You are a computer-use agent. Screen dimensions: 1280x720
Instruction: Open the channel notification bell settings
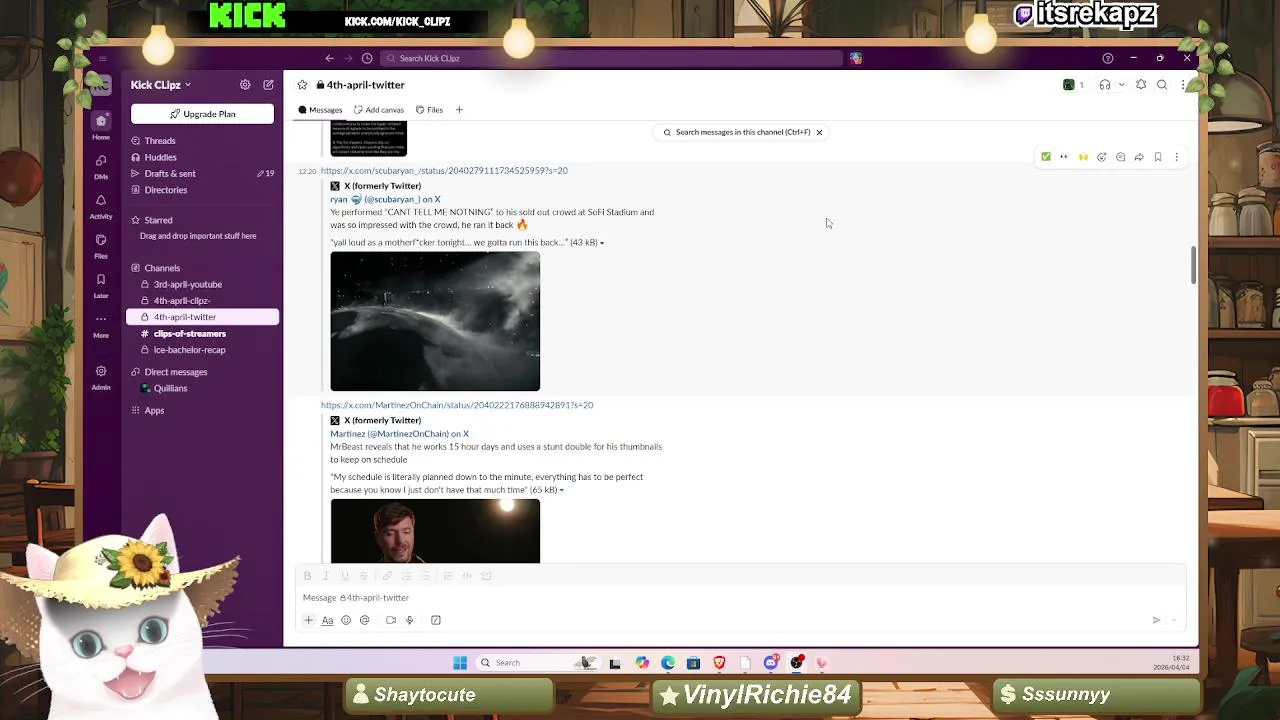click(x=1141, y=85)
